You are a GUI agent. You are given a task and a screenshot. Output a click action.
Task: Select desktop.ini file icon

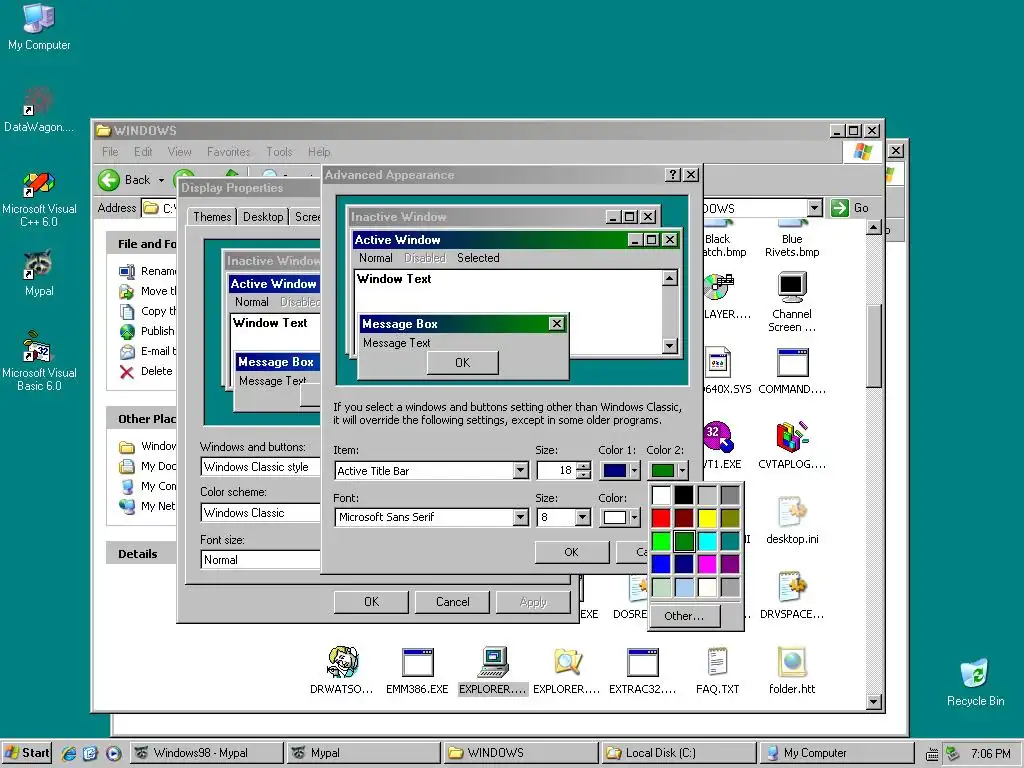coord(792,520)
